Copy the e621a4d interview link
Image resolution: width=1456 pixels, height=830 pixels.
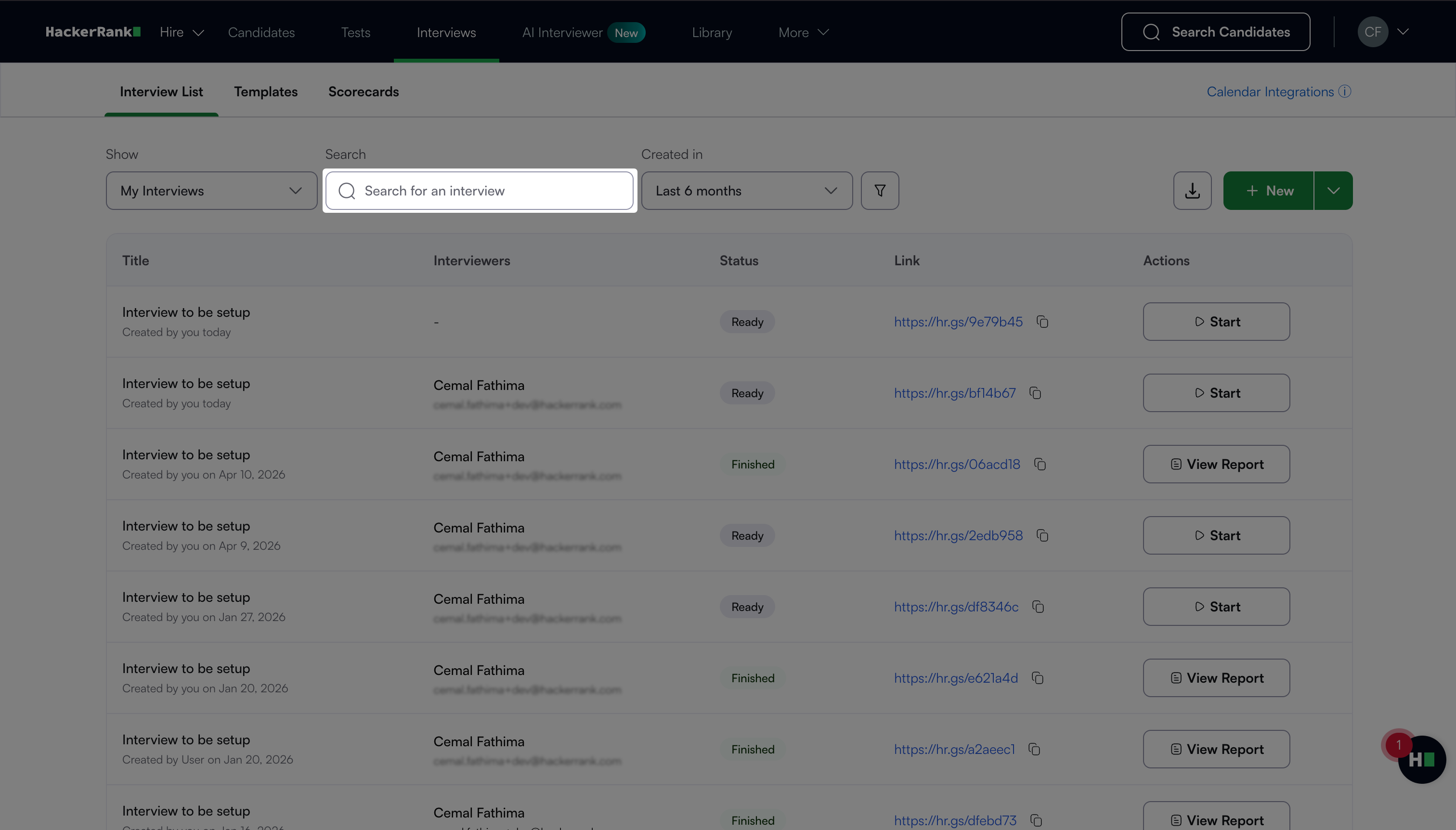1038,678
